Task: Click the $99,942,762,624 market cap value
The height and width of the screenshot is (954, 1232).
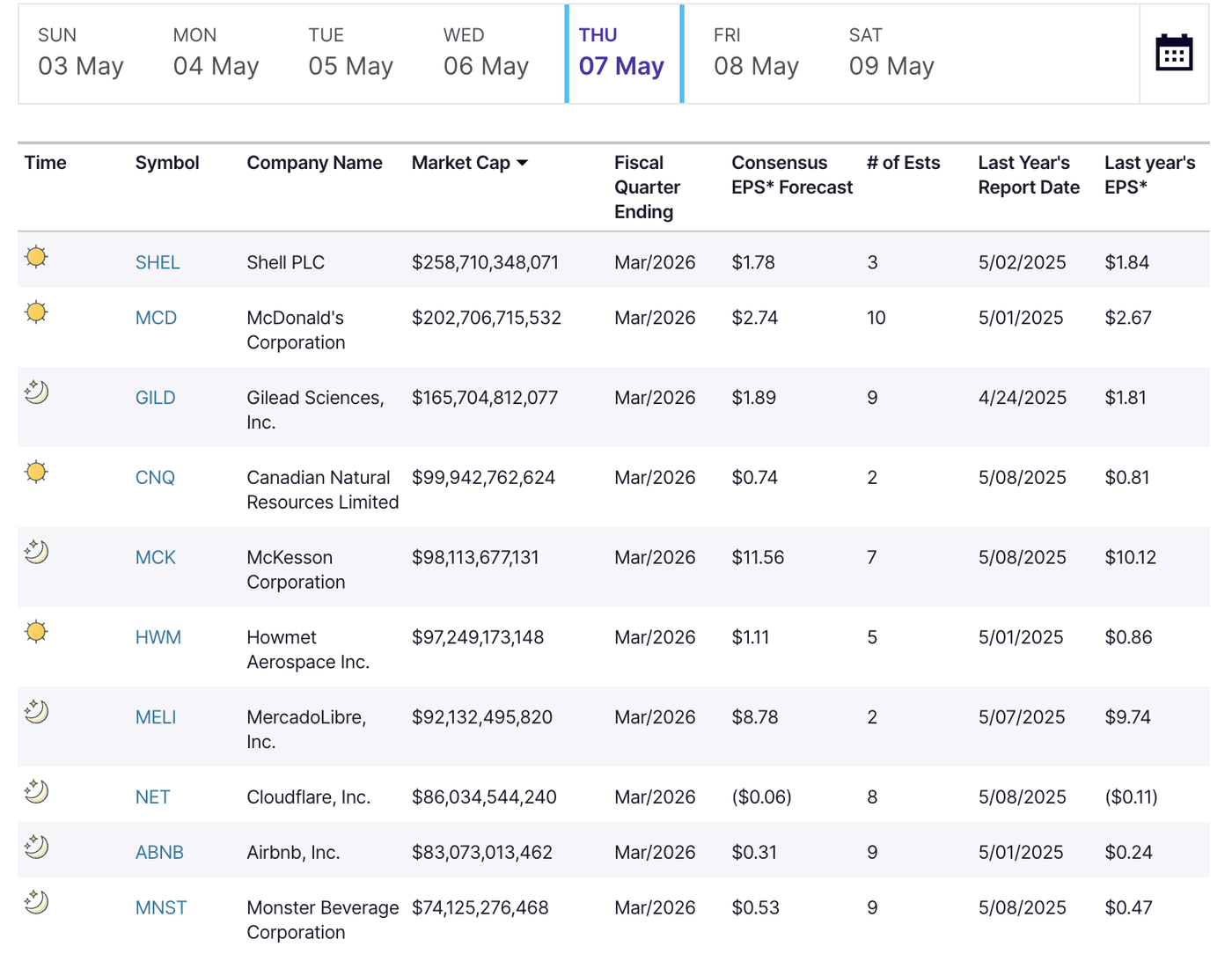Action: [483, 478]
